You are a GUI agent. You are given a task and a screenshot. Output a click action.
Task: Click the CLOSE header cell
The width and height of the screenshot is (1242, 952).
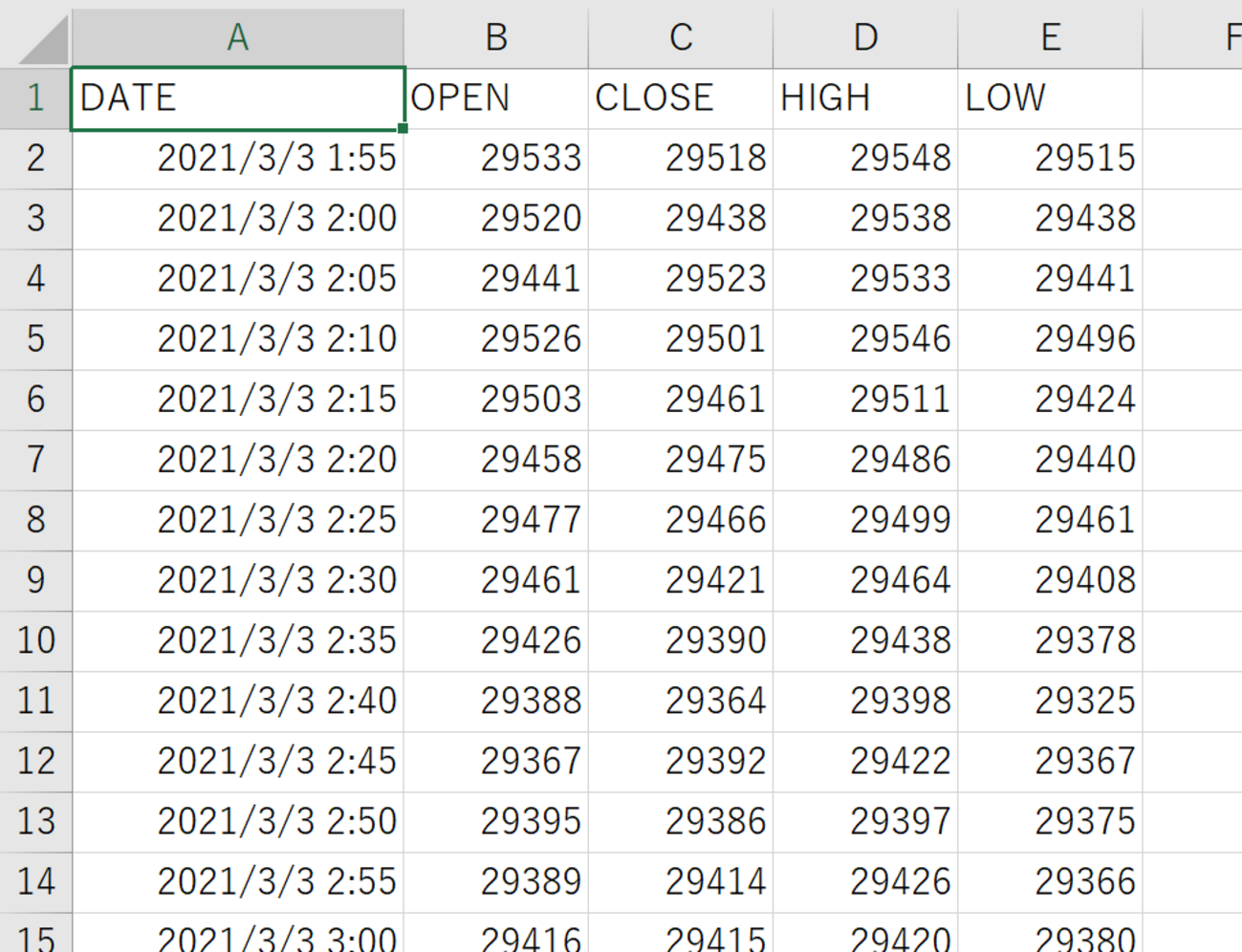click(x=681, y=98)
